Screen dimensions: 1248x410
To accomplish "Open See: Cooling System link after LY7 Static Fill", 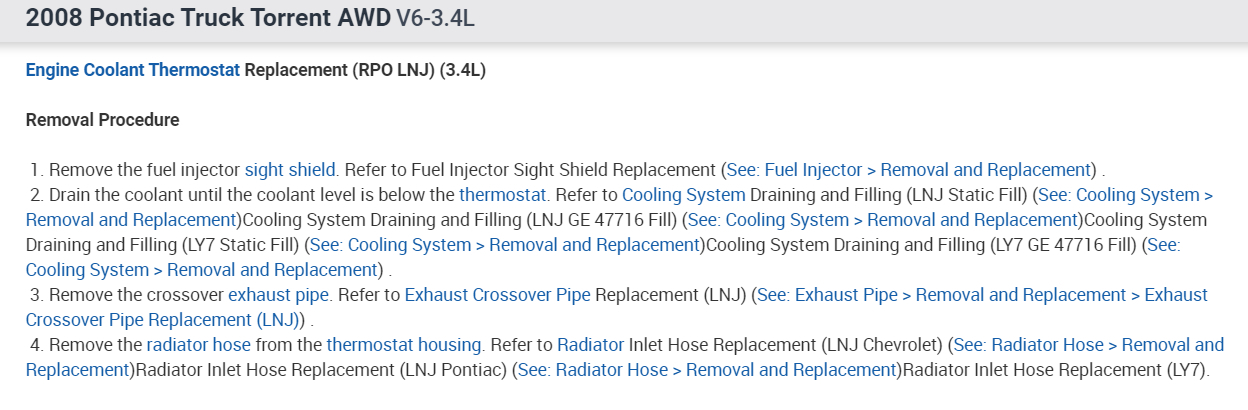I will [503, 245].
